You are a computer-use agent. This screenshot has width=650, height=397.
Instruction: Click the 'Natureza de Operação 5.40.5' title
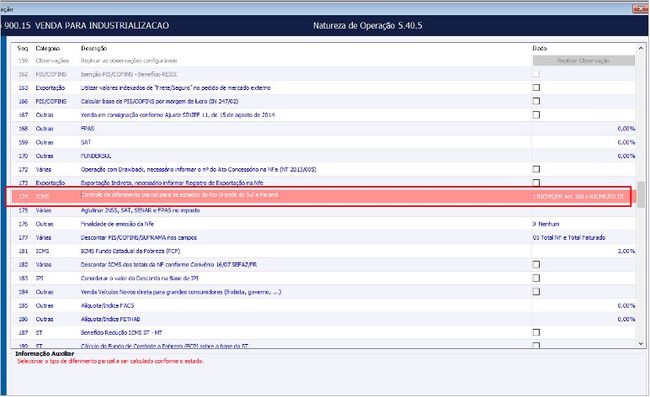[x=367, y=25]
